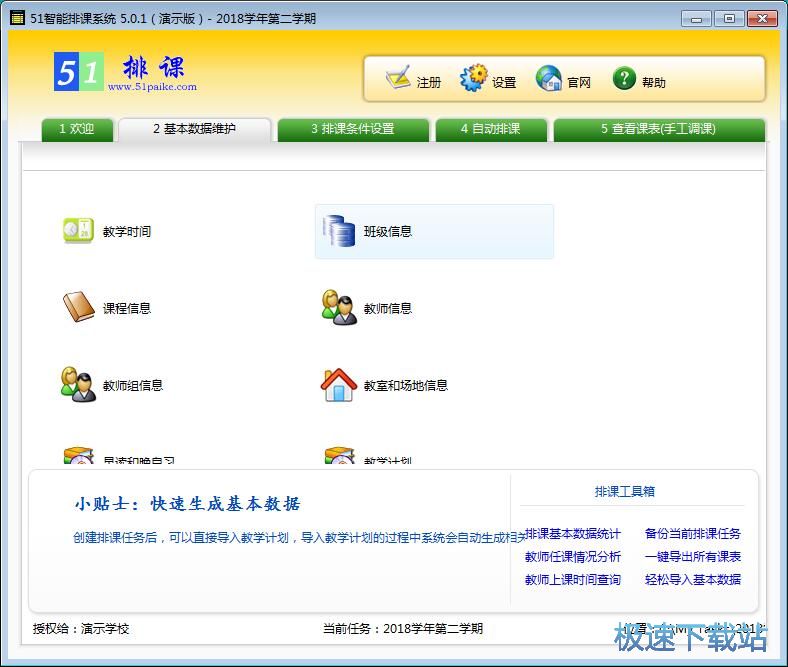Click 轻松导入基本数据 link
The height and width of the screenshot is (667, 788).
click(x=693, y=580)
